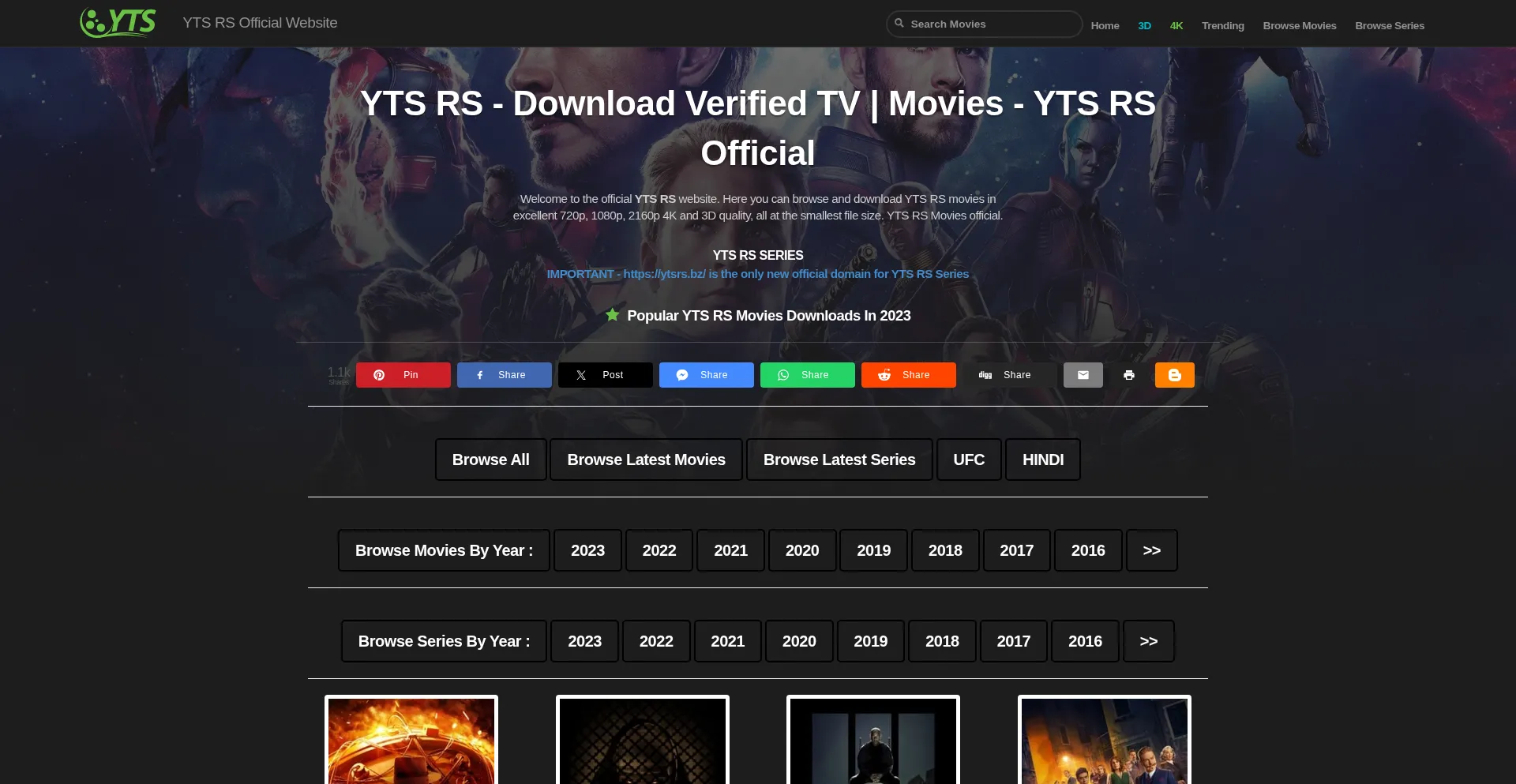Image resolution: width=1516 pixels, height=784 pixels.
Task: Click the Browse All button
Action: tap(490, 460)
